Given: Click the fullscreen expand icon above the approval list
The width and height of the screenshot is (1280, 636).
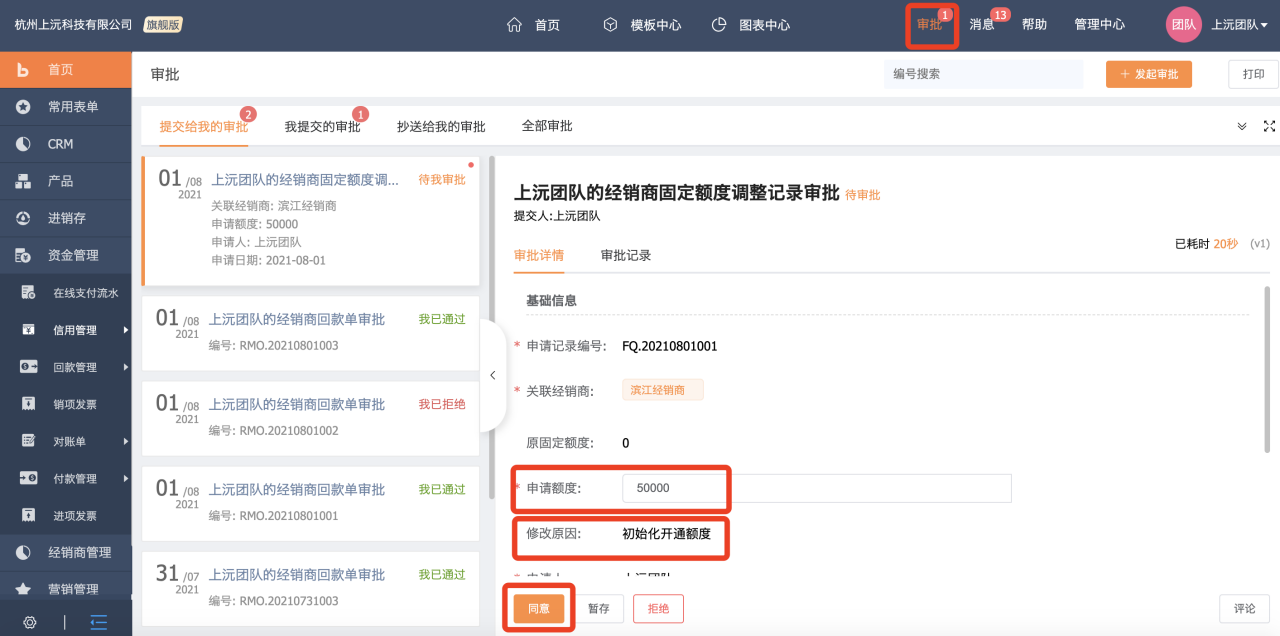Looking at the screenshot, I should (1269, 126).
